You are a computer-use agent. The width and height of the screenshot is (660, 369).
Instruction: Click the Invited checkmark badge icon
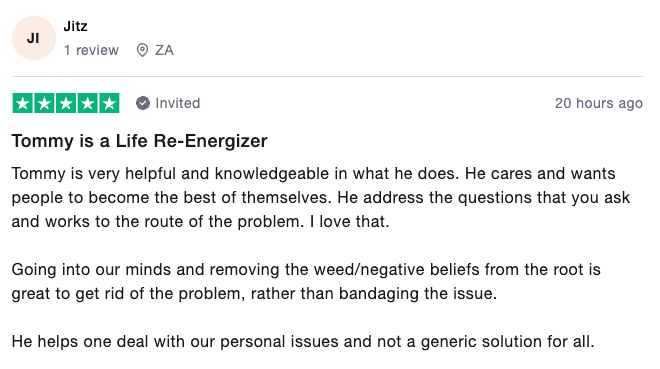143,103
